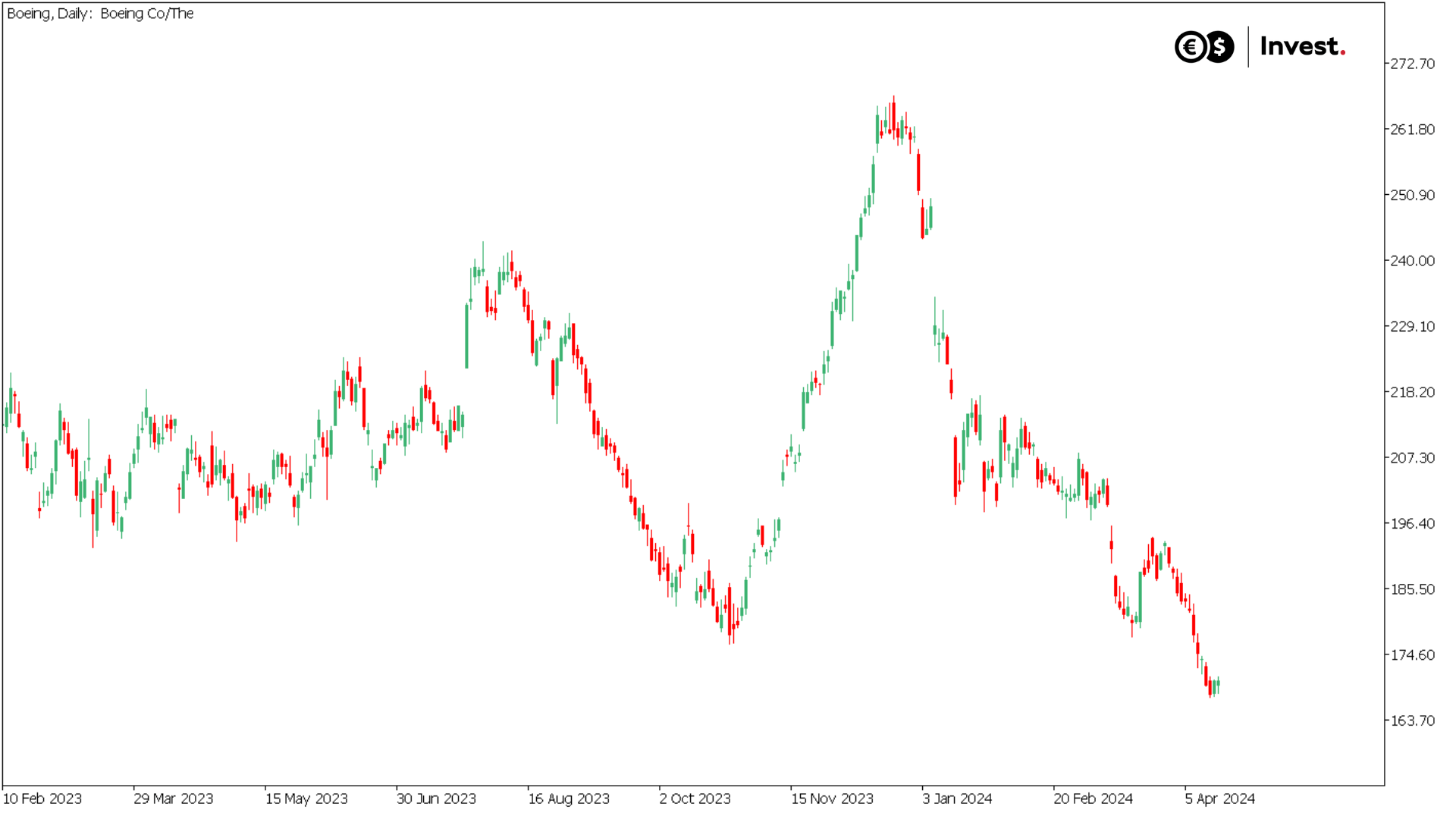Click the 229.10 price axis label
The image size is (1456, 819).
click(x=1412, y=327)
